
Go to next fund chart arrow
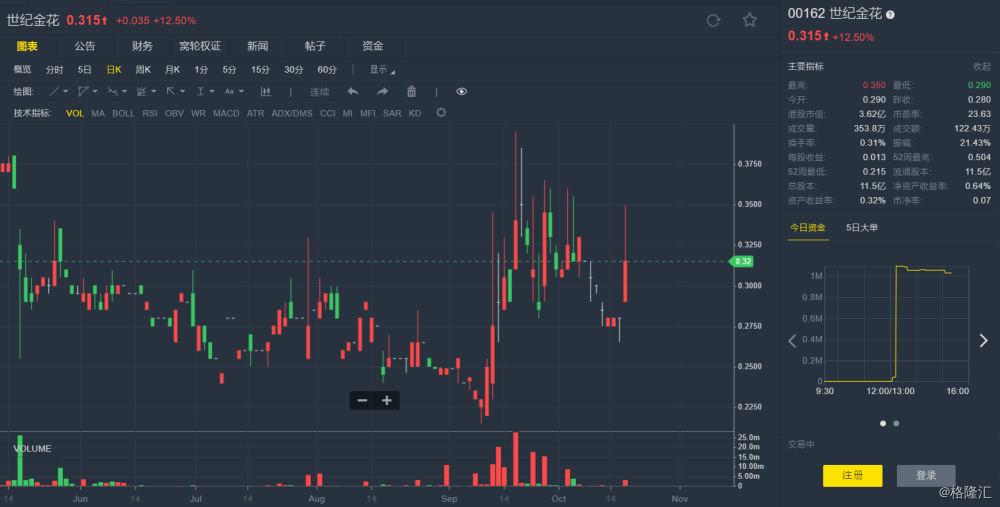point(983,341)
